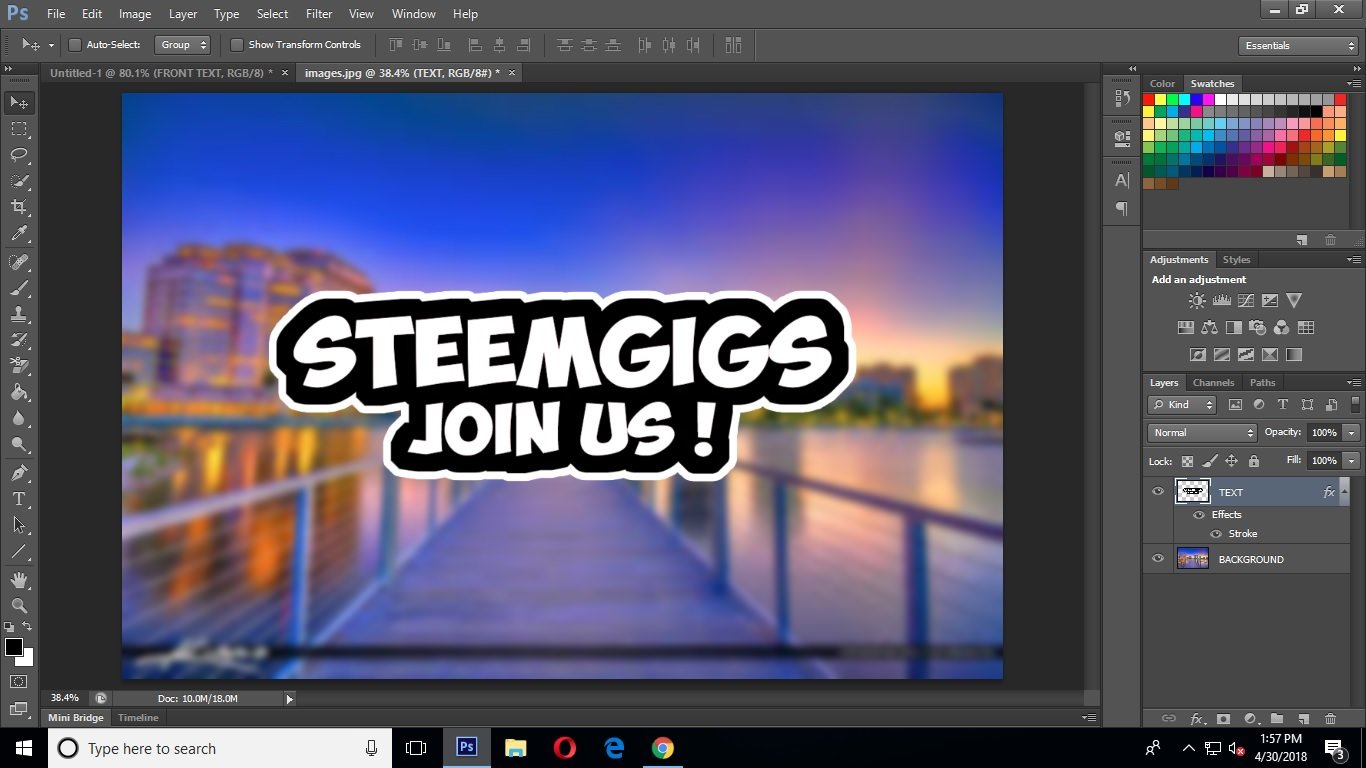Select the Eyedropper tool
Screen dimensions: 1366x768
coord(19,234)
